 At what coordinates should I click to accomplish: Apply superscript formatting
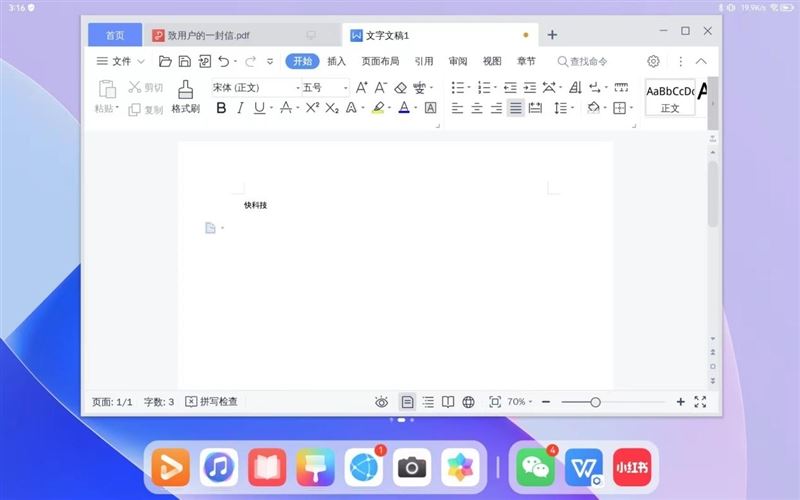tap(312, 108)
